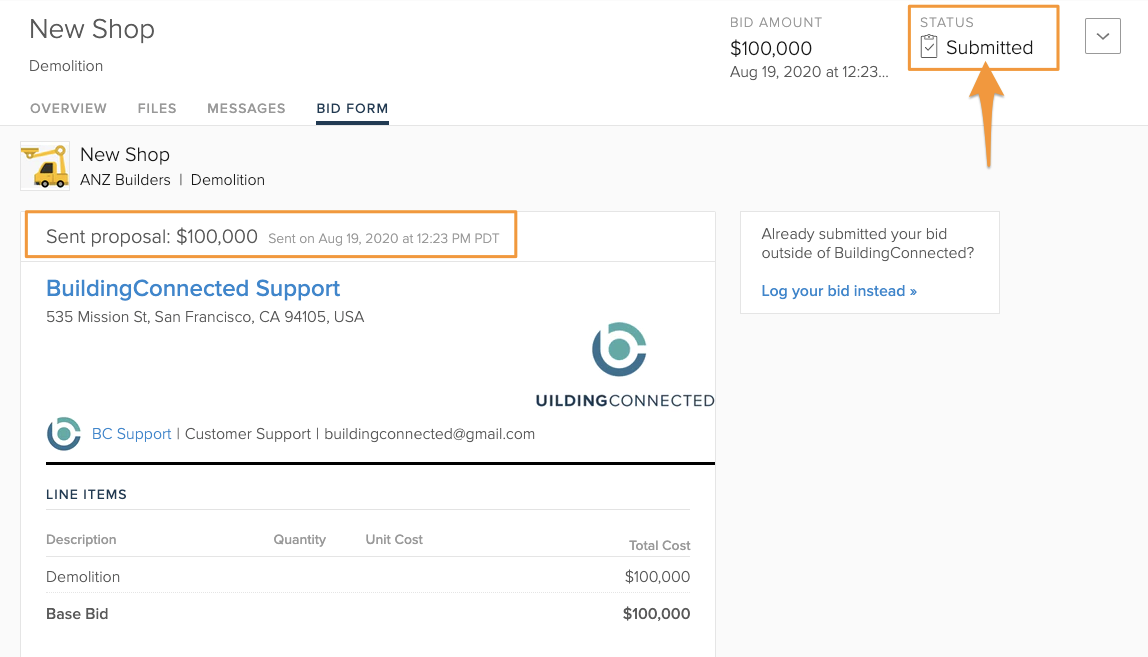
Task: Click the ANZ Builders company name
Action: [x=125, y=180]
